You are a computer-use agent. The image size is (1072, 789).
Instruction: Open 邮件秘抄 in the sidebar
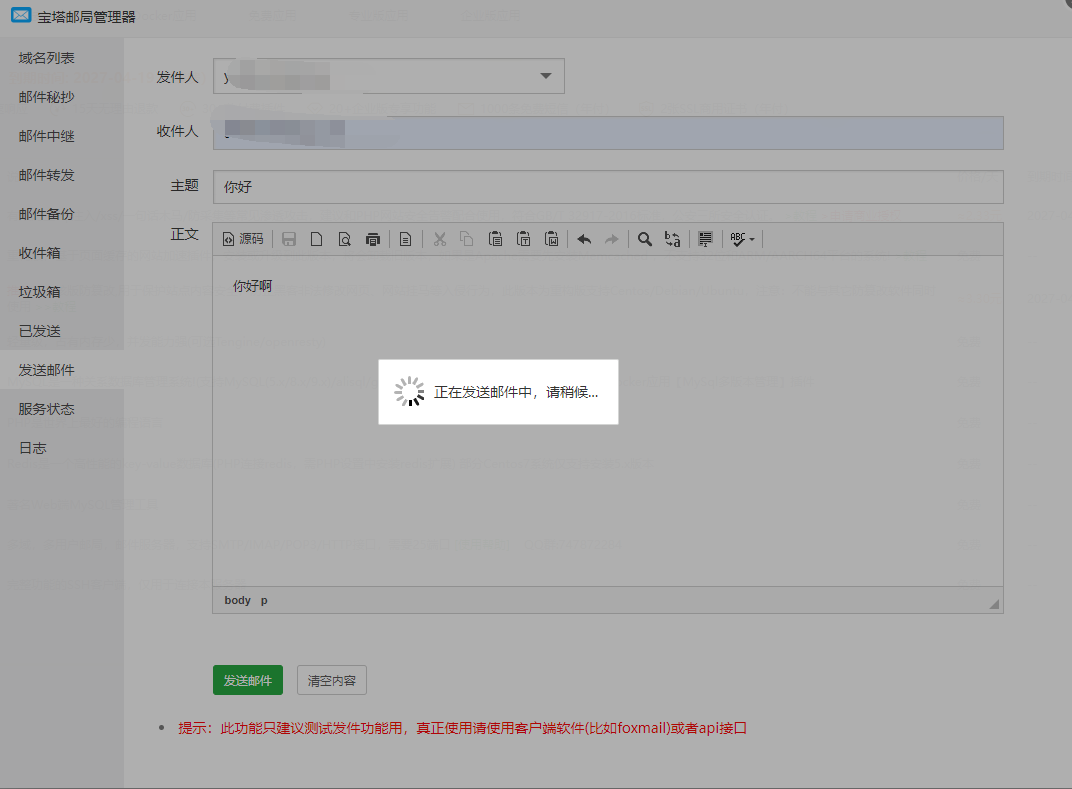click(46, 97)
